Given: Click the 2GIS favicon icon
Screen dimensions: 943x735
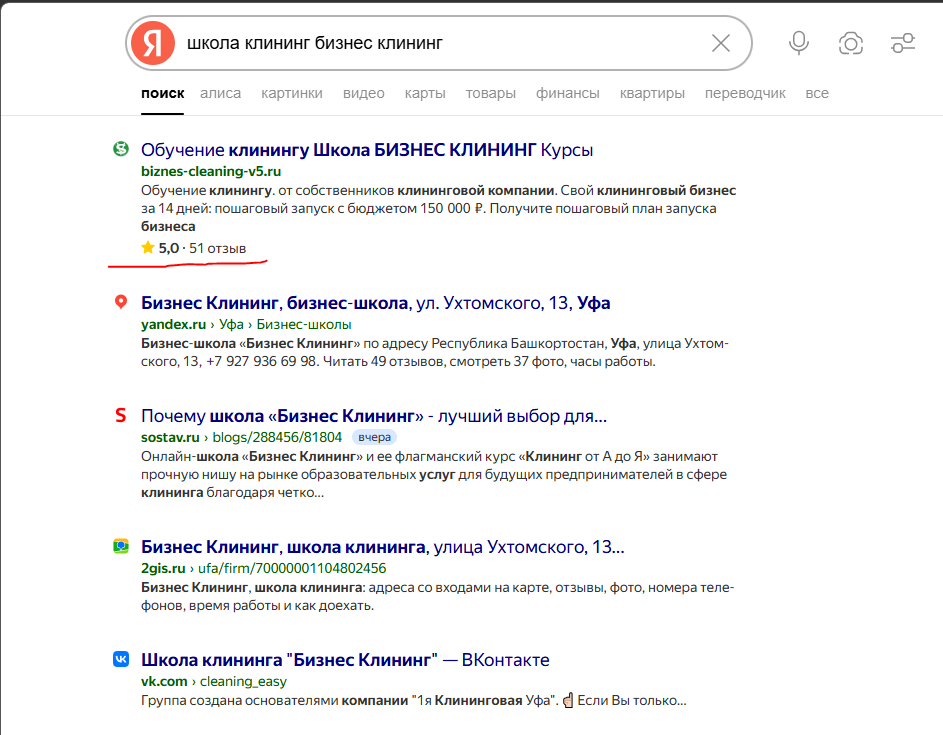Looking at the screenshot, I should (121, 547).
